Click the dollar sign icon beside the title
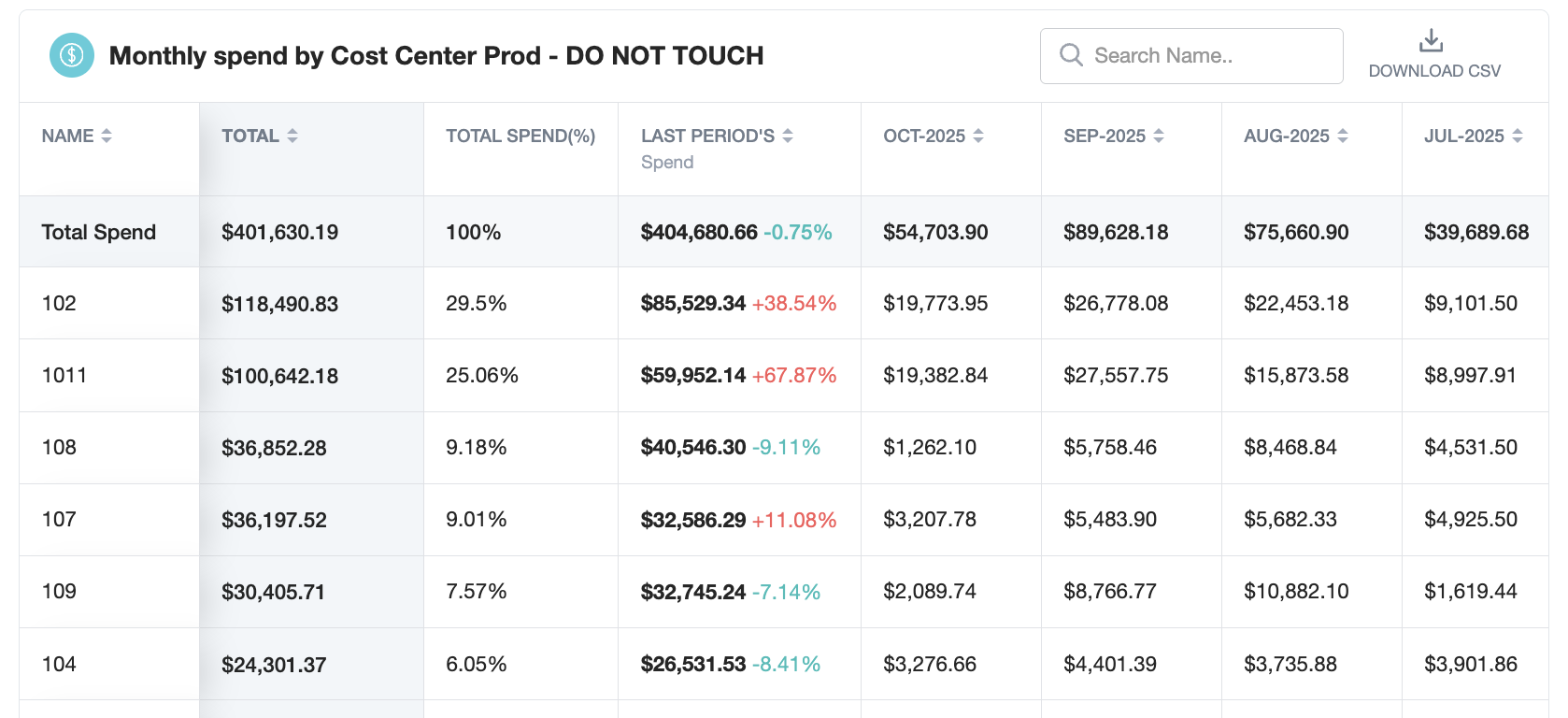 pos(72,55)
